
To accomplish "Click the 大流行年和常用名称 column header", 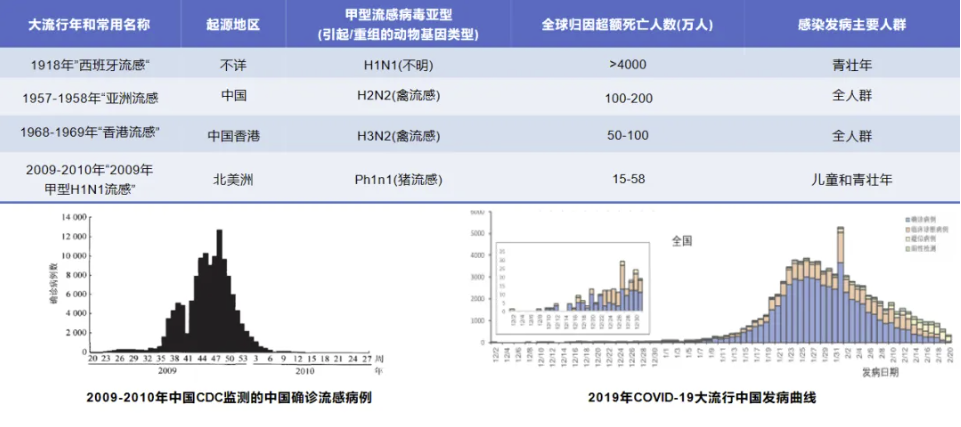I will pyautogui.click(x=89, y=25).
